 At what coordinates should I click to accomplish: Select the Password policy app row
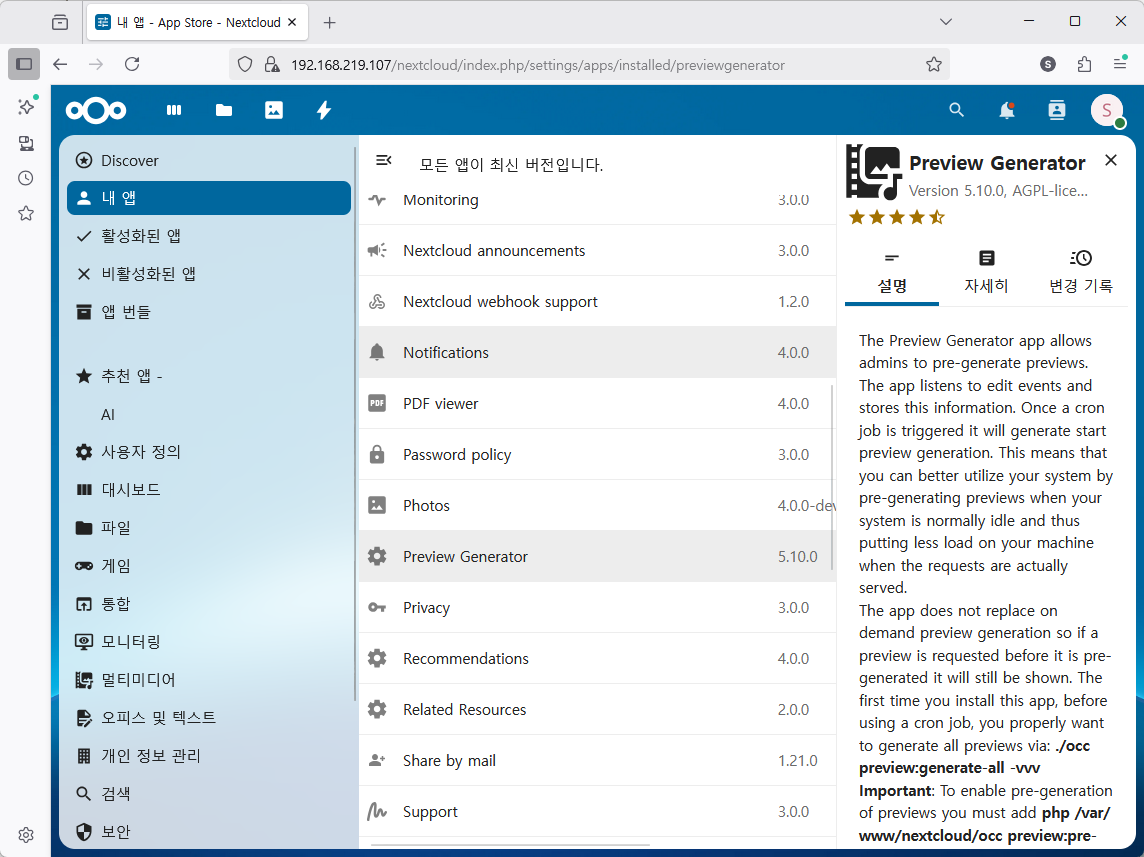[x=597, y=454]
